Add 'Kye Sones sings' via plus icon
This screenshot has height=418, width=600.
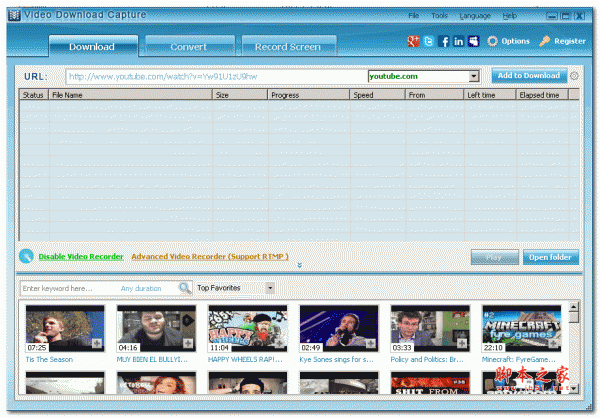coord(371,343)
